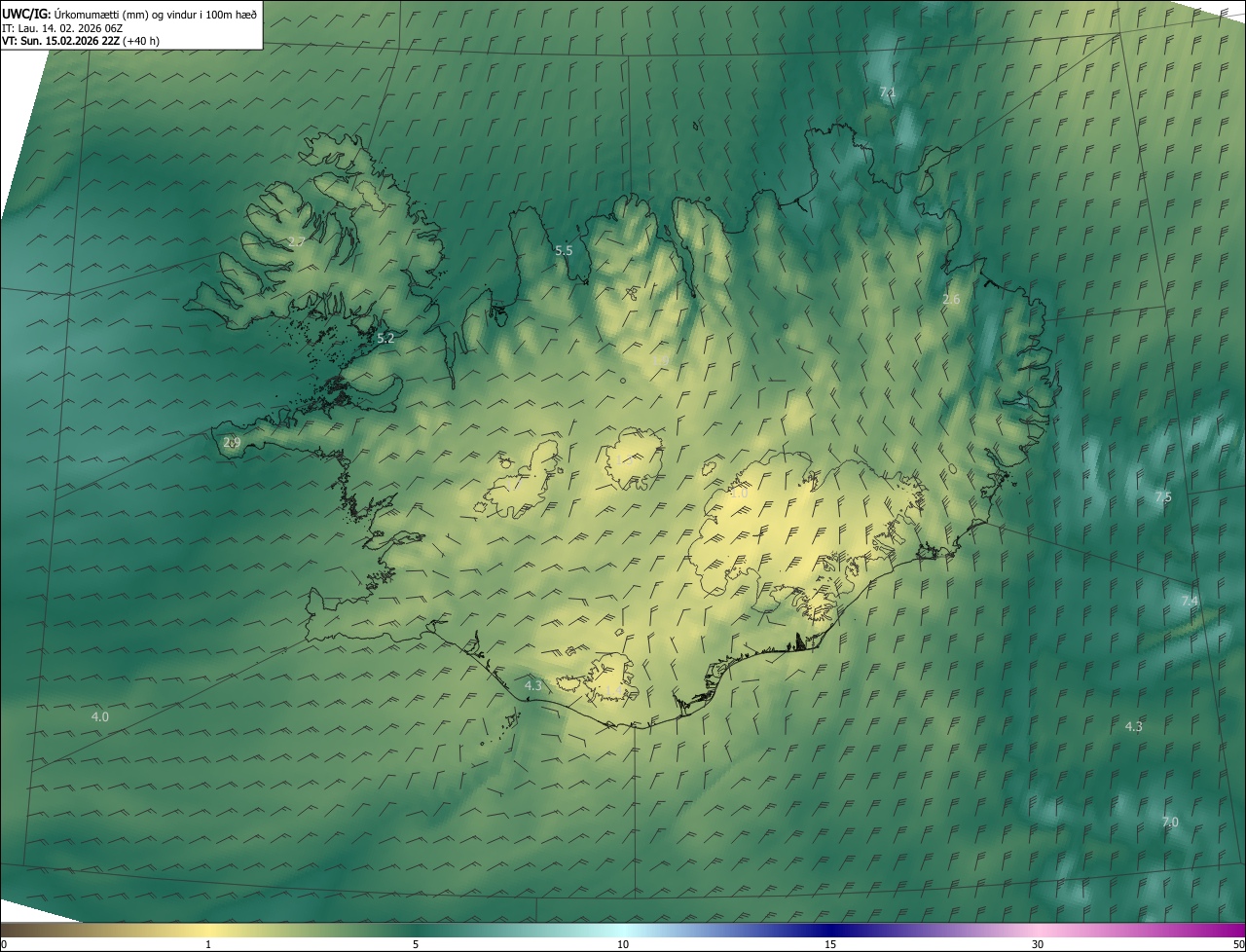The image size is (1246, 952).
Task: Click the 4.0 value in the southwest ocean
Action: [100, 716]
